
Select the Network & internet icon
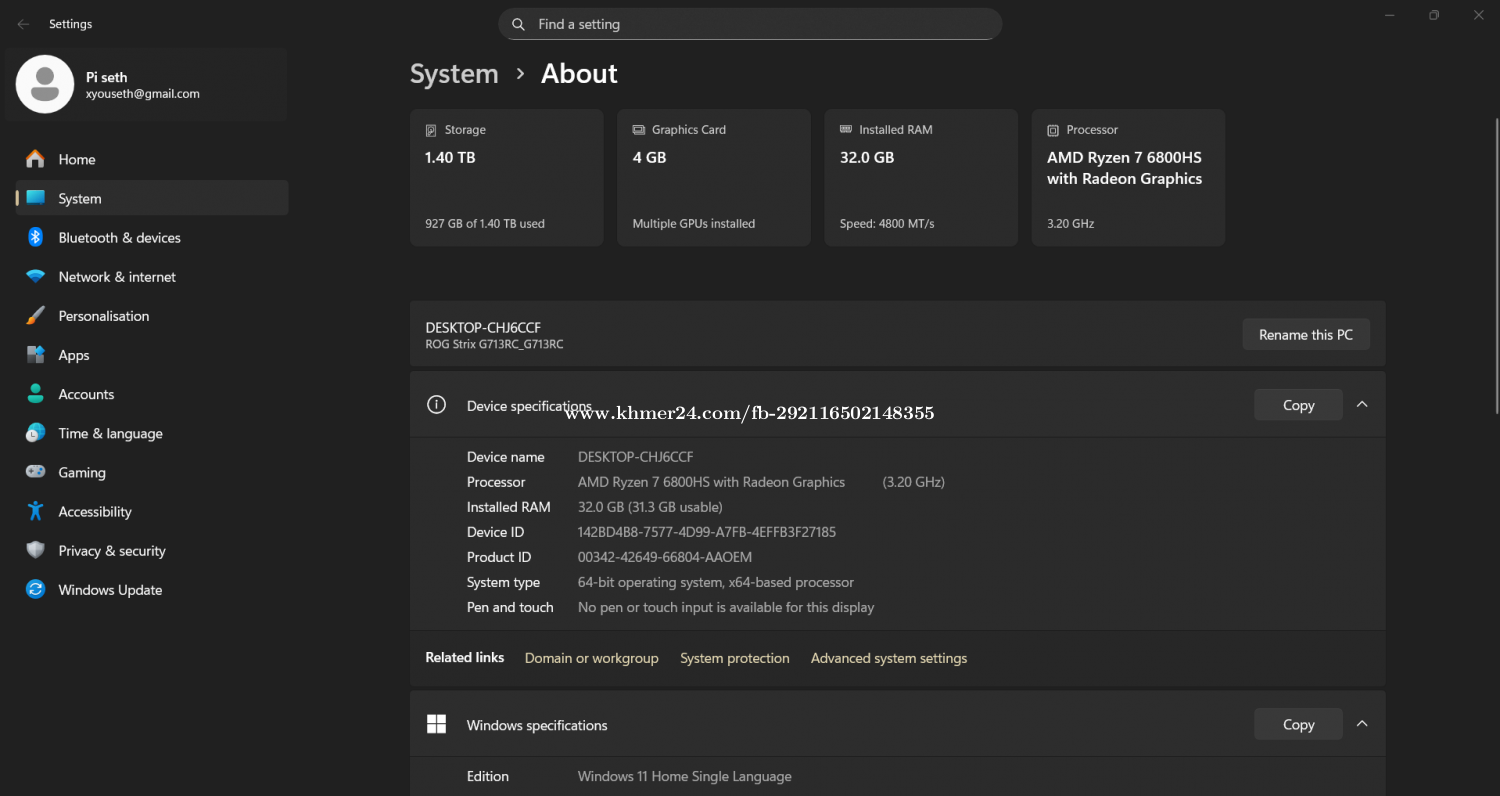point(36,277)
